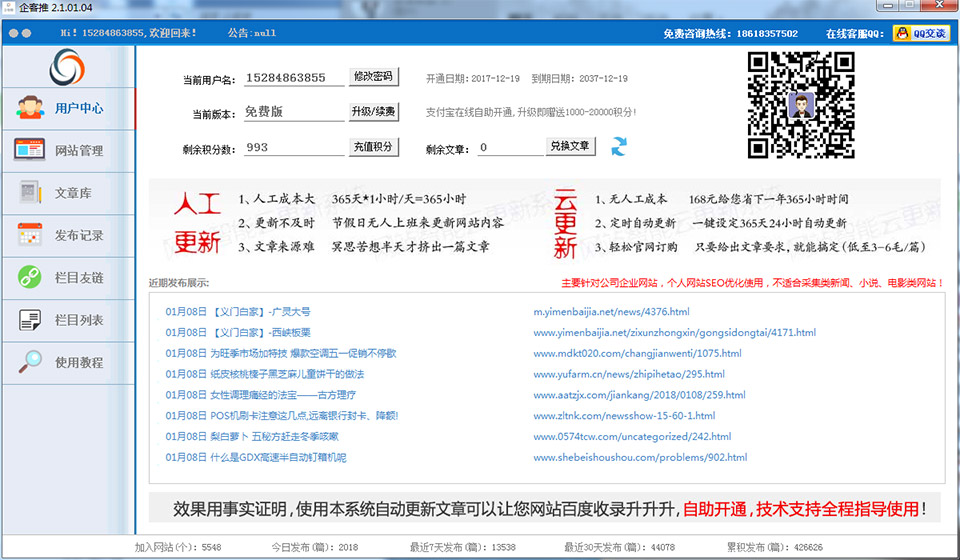Viewport: 960px width, 560px height.
Task: Open 使用教程 tutorial page
Action: (x=68, y=363)
